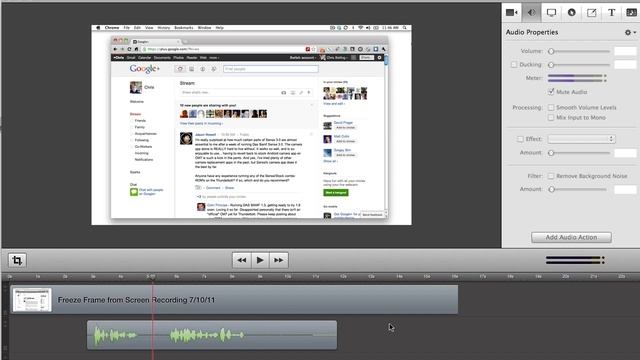
Task: Click Chris profile photo in Google+ sidebar
Action: click(136, 87)
